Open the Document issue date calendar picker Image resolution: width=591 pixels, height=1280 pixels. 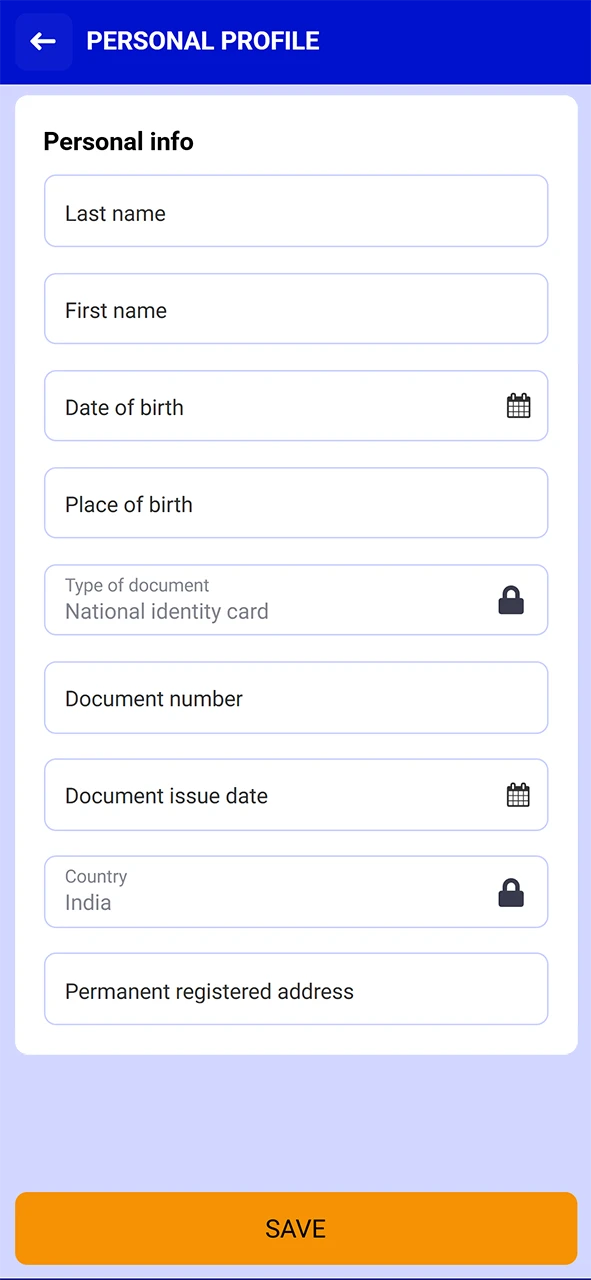point(518,794)
